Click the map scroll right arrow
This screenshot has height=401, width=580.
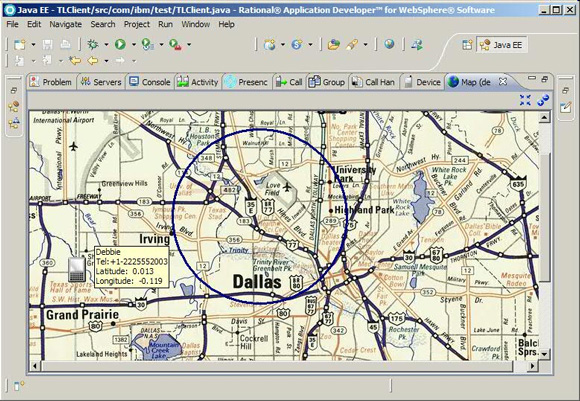coord(532,366)
